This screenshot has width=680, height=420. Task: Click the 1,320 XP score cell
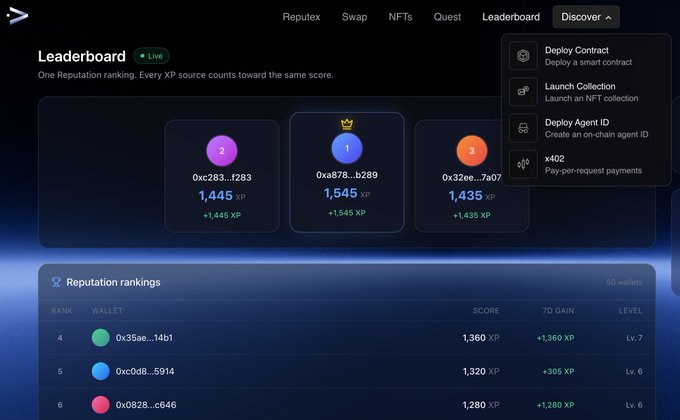pyautogui.click(x=481, y=371)
